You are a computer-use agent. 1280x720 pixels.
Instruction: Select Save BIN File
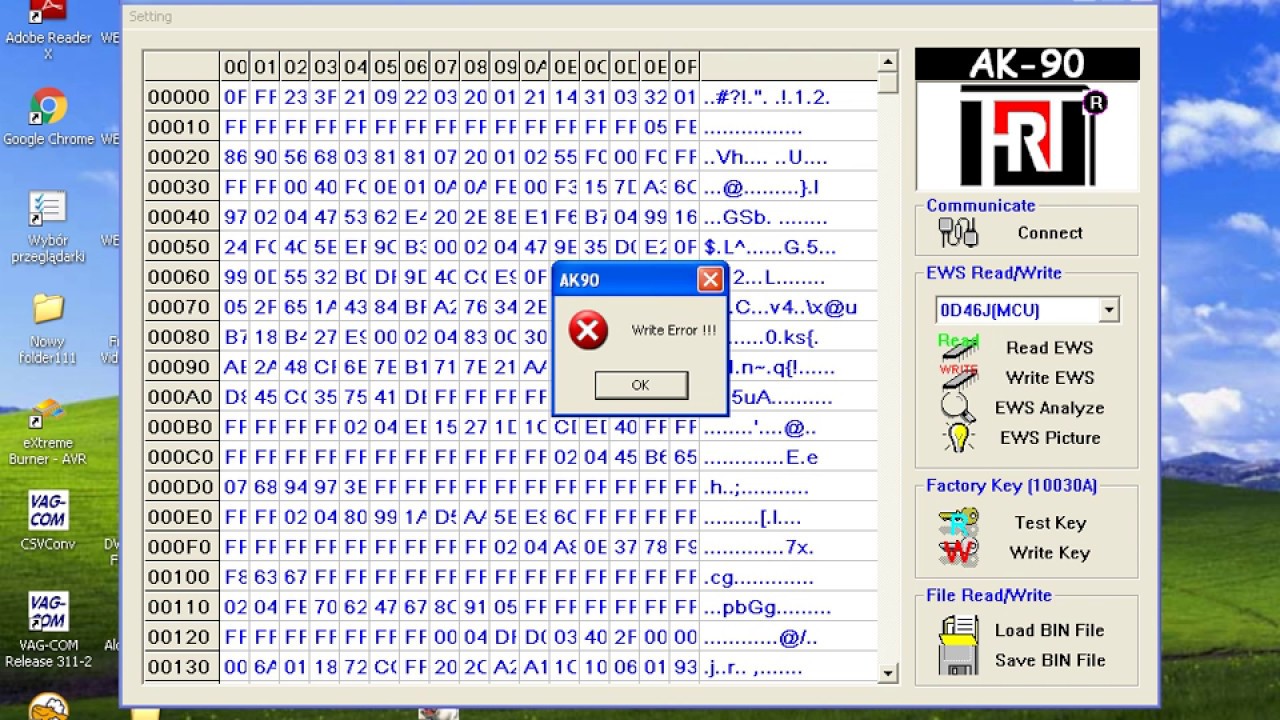coord(1050,661)
